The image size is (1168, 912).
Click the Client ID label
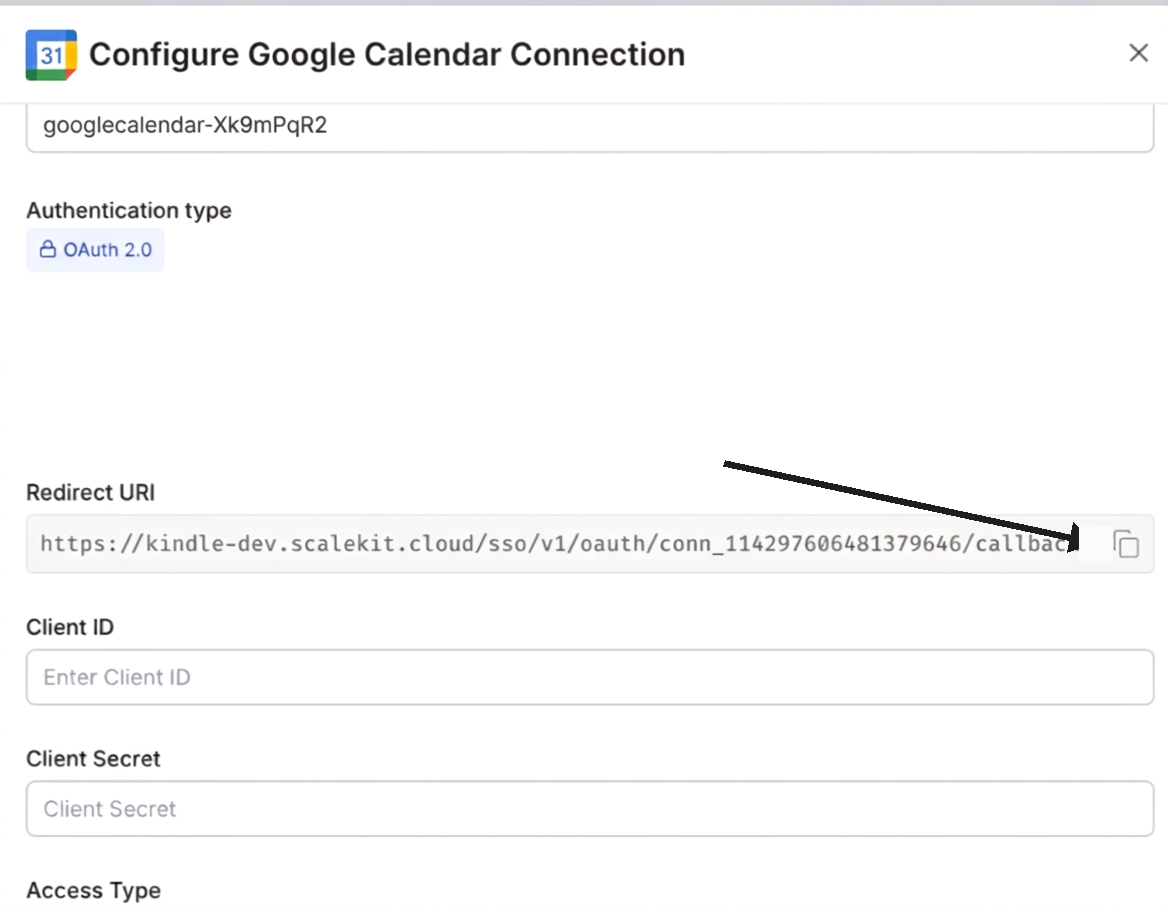(x=70, y=627)
